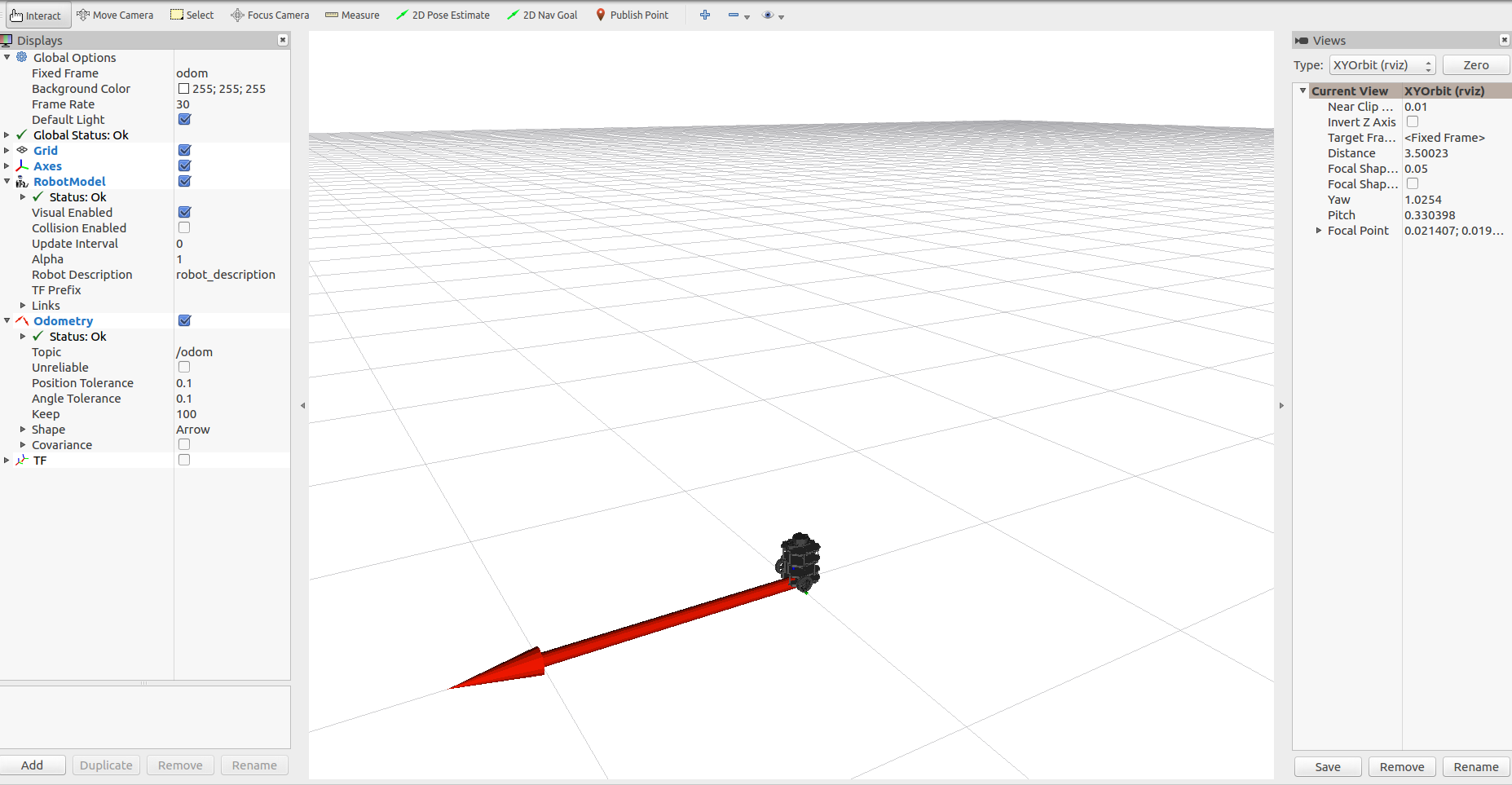The image size is (1512, 785).
Task: Select the Publish Point tool
Action: click(632, 15)
